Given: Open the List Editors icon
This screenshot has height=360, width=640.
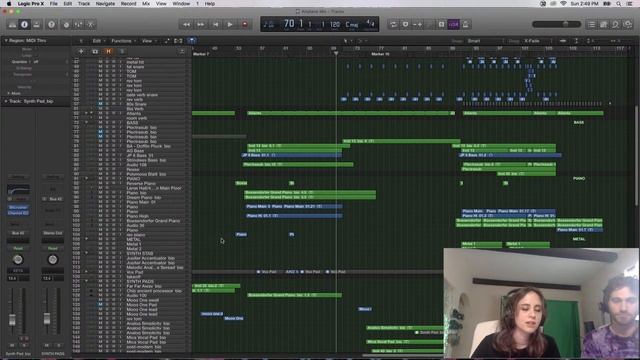Looking at the screenshot, I should tap(591, 24).
